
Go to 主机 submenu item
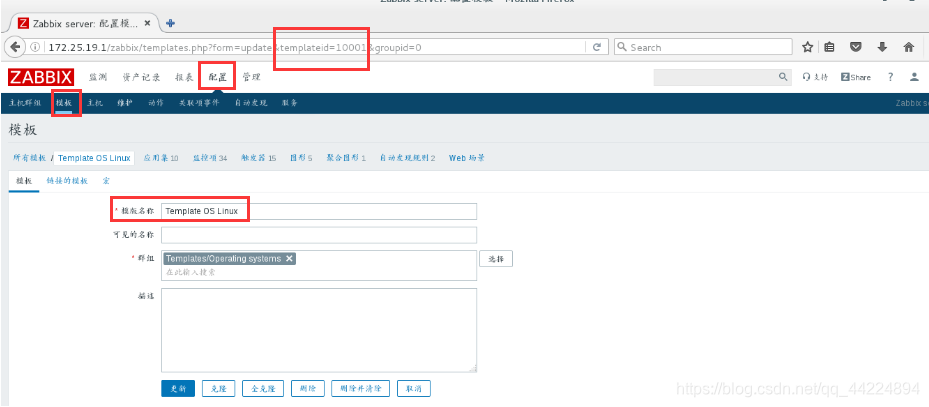(x=95, y=102)
